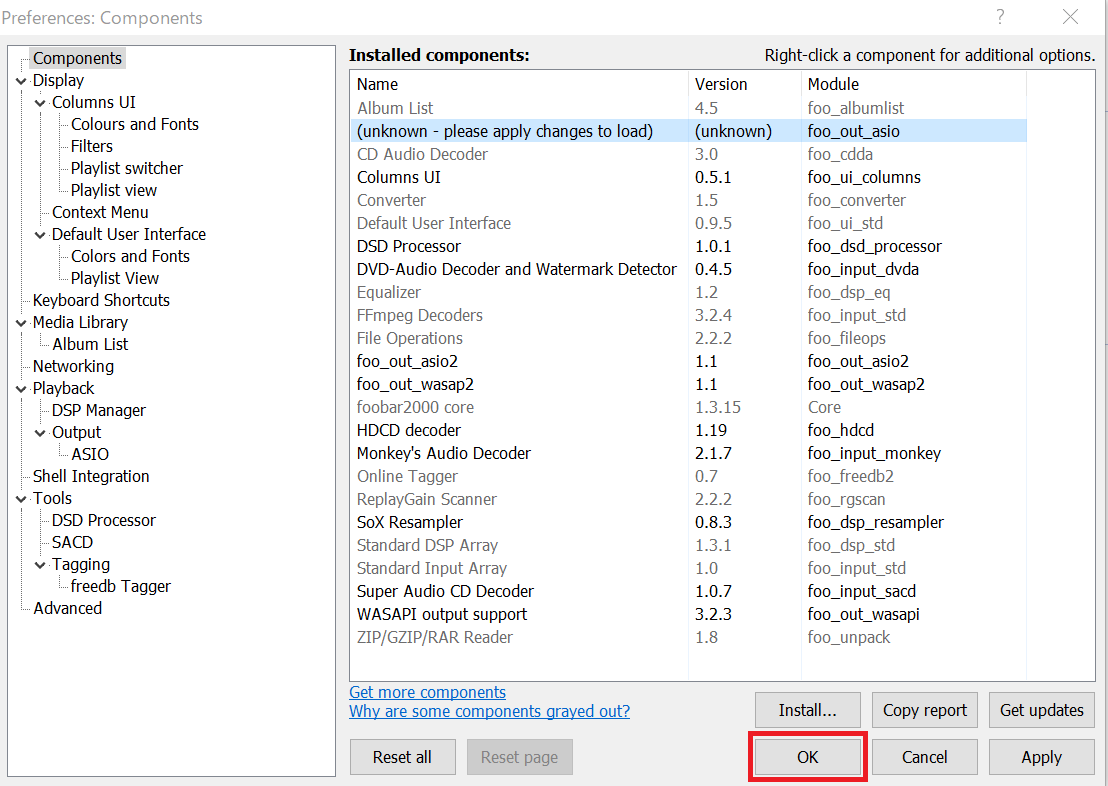Screen dimensions: 1108x786
Task: Collapse the Tagging tree node
Action: [x=40, y=565]
